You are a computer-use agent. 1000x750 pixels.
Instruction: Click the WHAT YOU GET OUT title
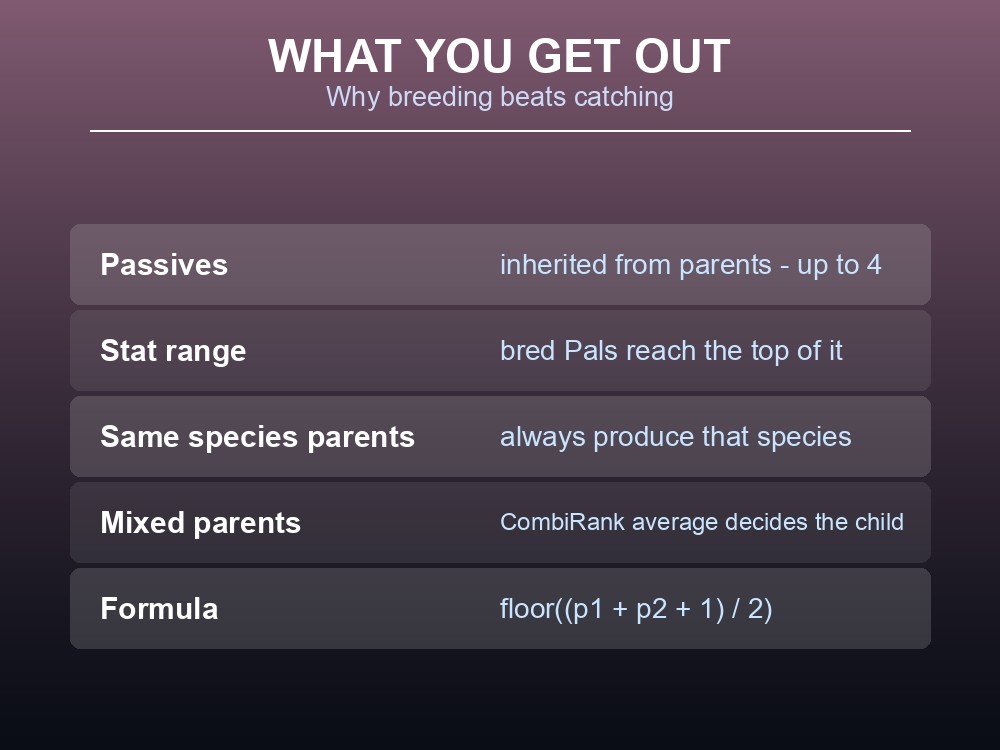tap(499, 57)
